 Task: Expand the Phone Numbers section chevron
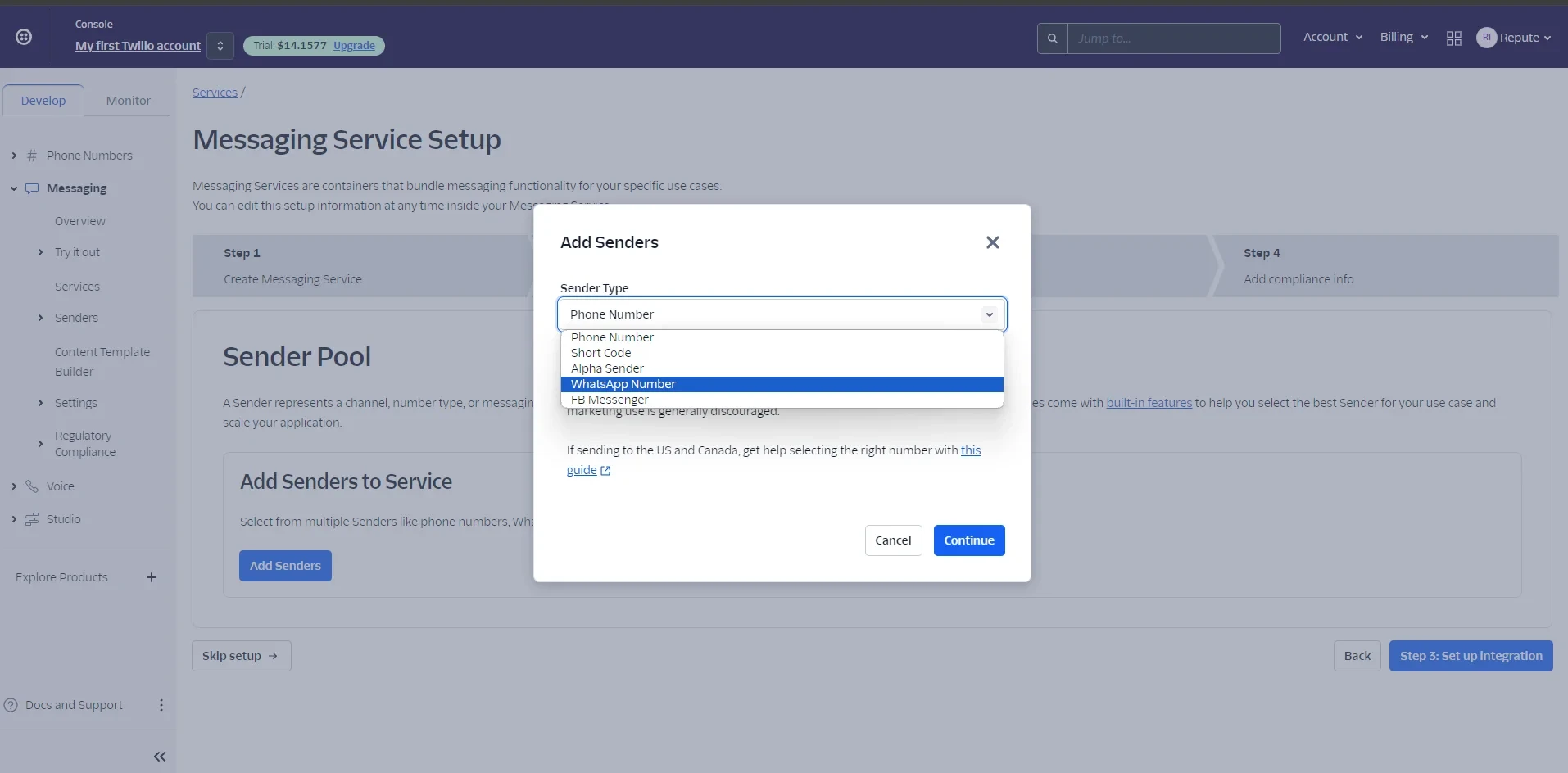[14, 156]
